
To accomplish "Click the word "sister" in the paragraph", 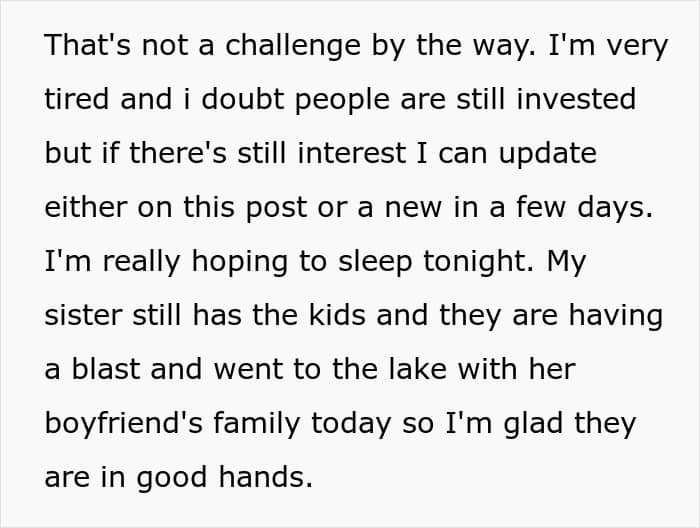I will click(83, 315).
